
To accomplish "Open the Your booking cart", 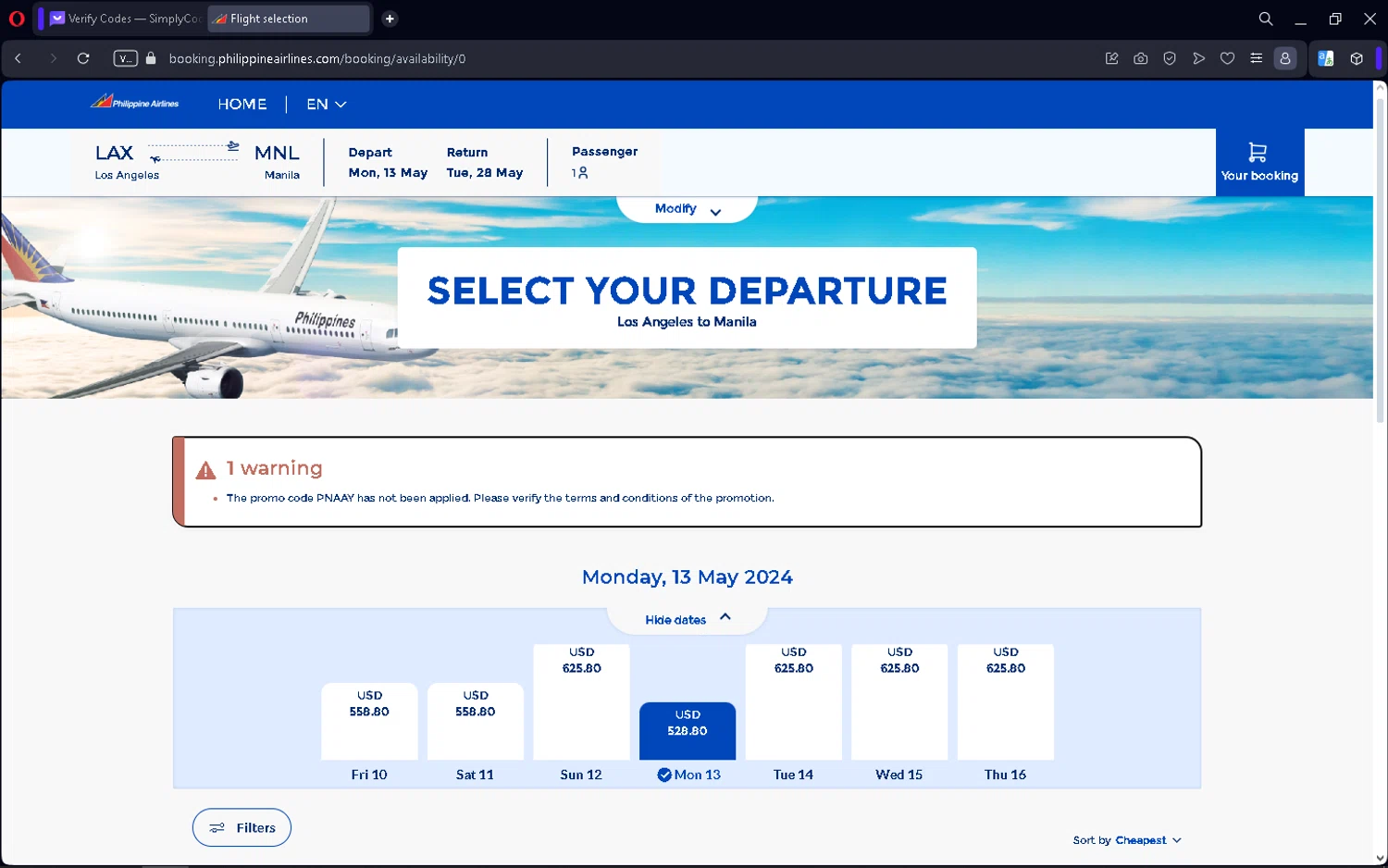I will (1259, 162).
